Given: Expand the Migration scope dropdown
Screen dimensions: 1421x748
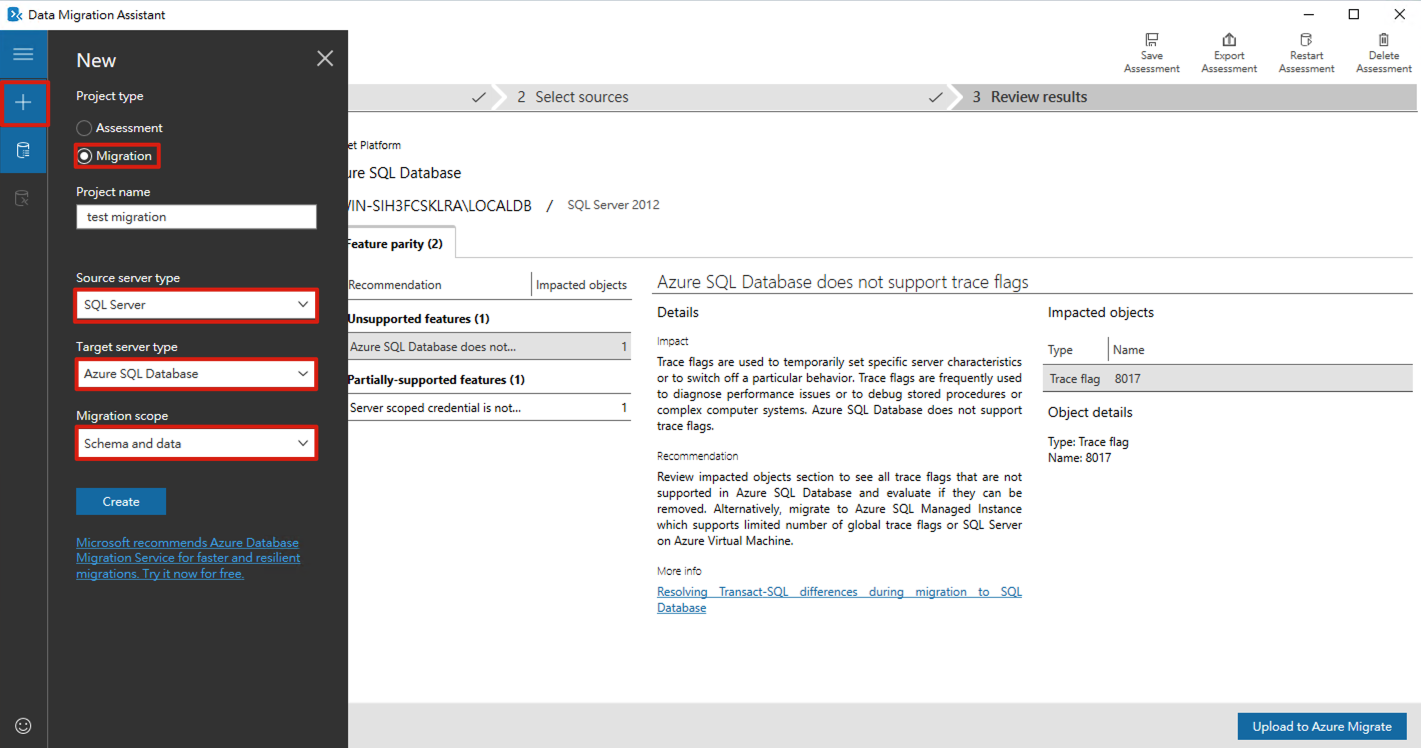Looking at the screenshot, I should (196, 443).
